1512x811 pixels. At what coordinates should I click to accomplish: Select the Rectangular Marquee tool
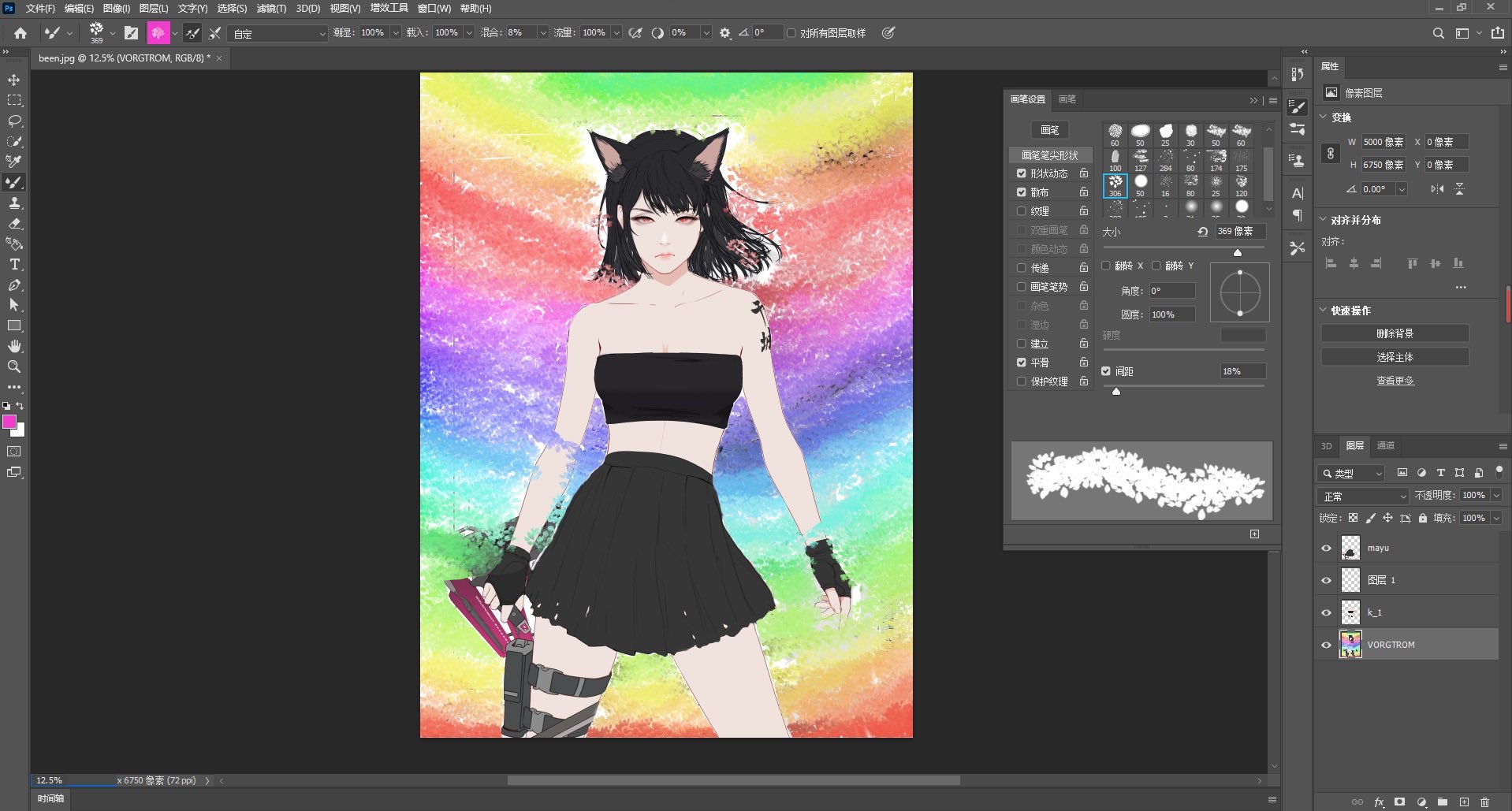[x=14, y=100]
